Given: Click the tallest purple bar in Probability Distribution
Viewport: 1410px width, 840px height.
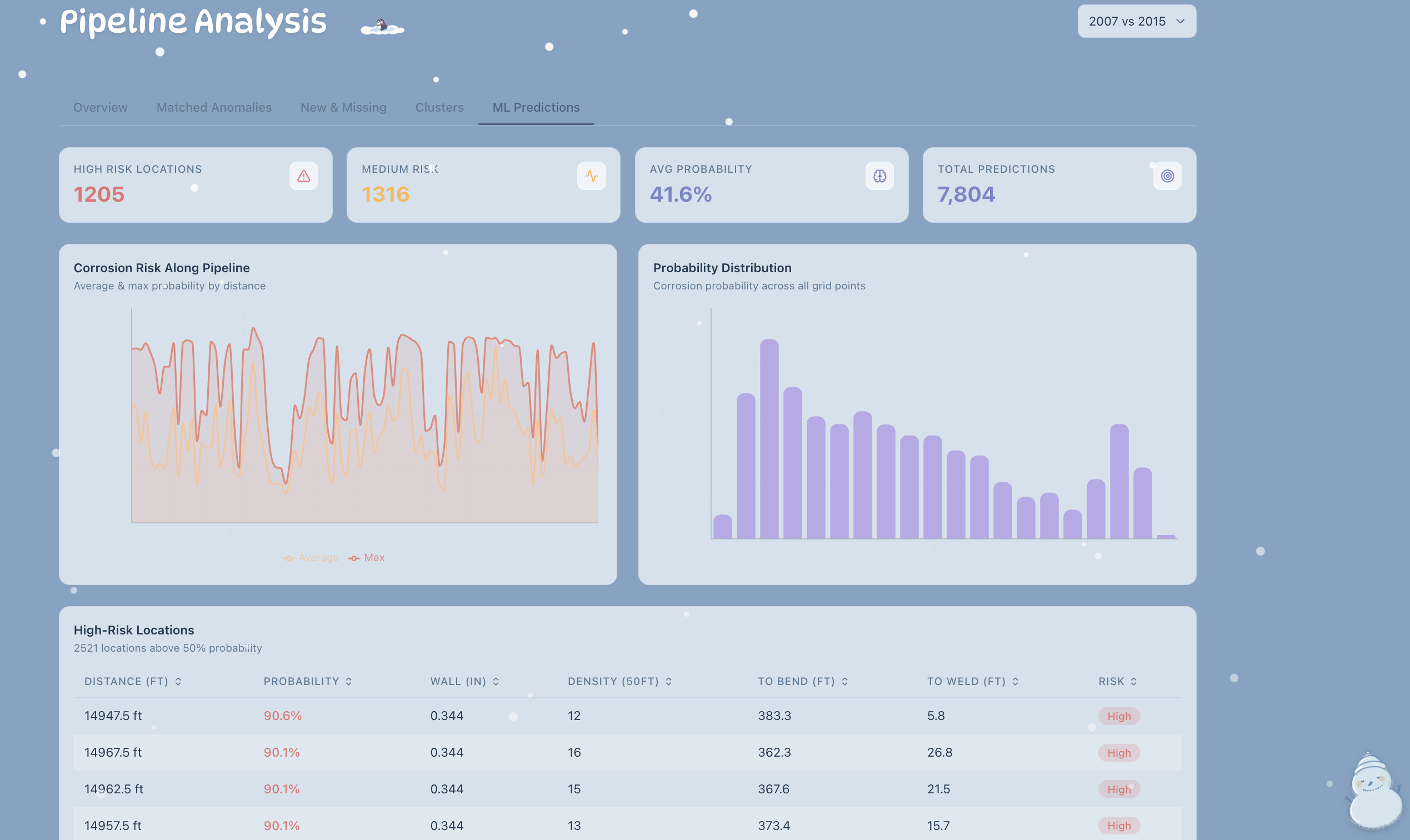Looking at the screenshot, I should point(769,439).
